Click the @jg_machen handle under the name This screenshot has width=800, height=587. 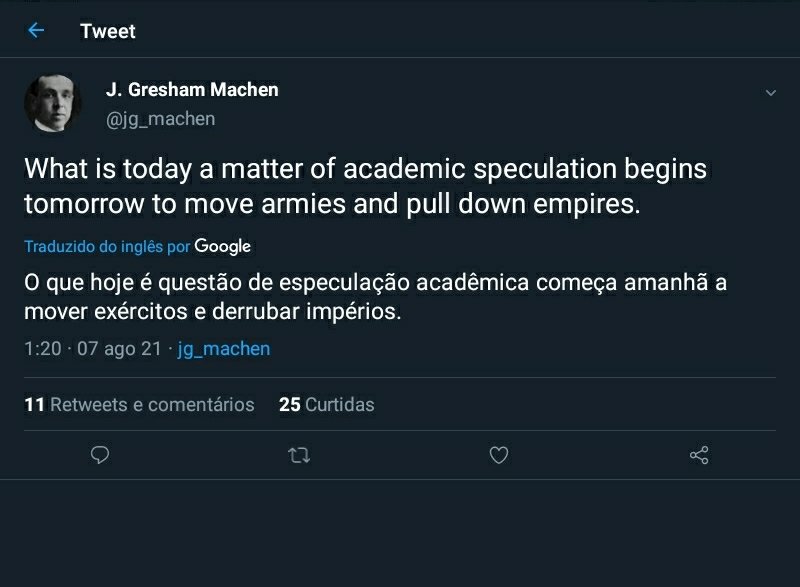click(160, 119)
